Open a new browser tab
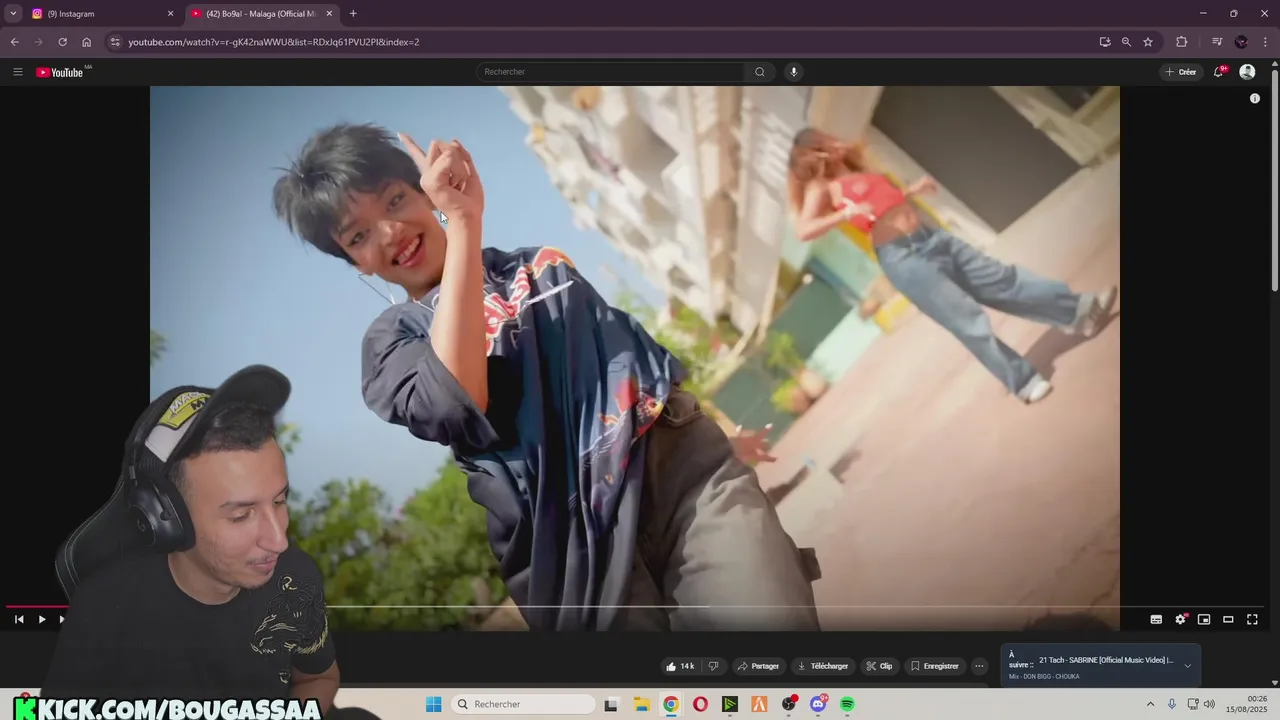1280x720 pixels. [x=353, y=14]
